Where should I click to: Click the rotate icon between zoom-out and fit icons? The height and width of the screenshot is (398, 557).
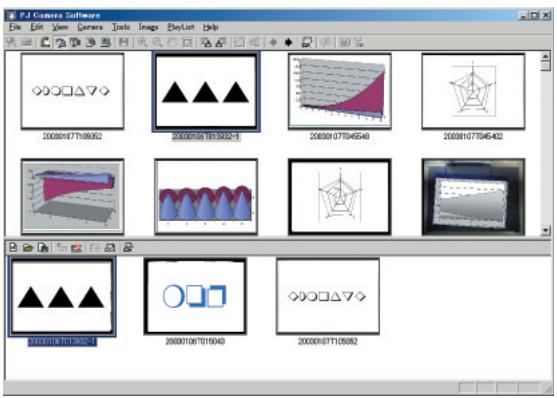pos(172,43)
